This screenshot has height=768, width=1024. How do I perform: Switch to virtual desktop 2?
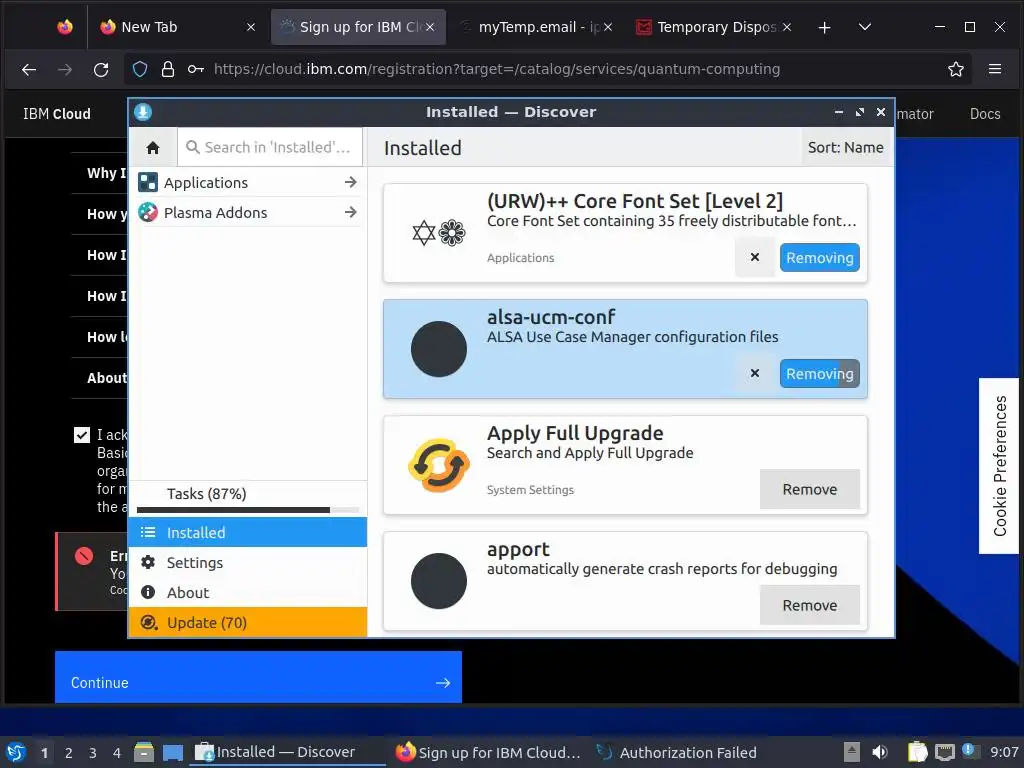(69, 753)
